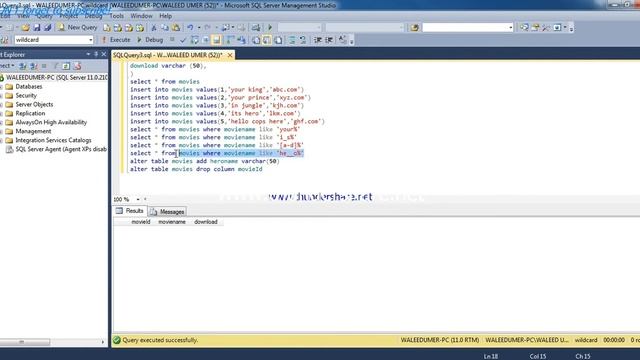Open the Help menu
Image resolution: width=640 pixels, height=360 pixels.
click(165, 16)
